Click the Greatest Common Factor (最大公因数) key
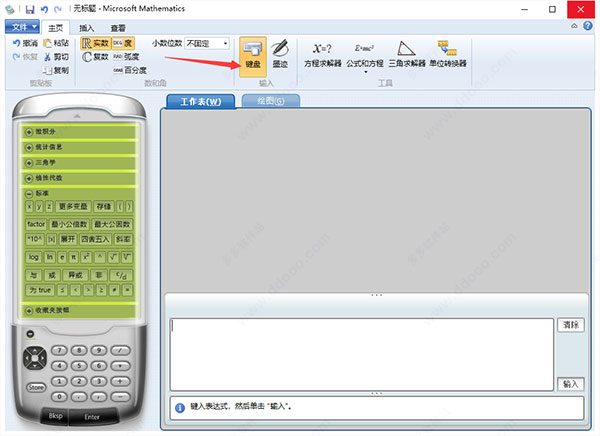This screenshot has height=436, width=600. click(x=112, y=224)
